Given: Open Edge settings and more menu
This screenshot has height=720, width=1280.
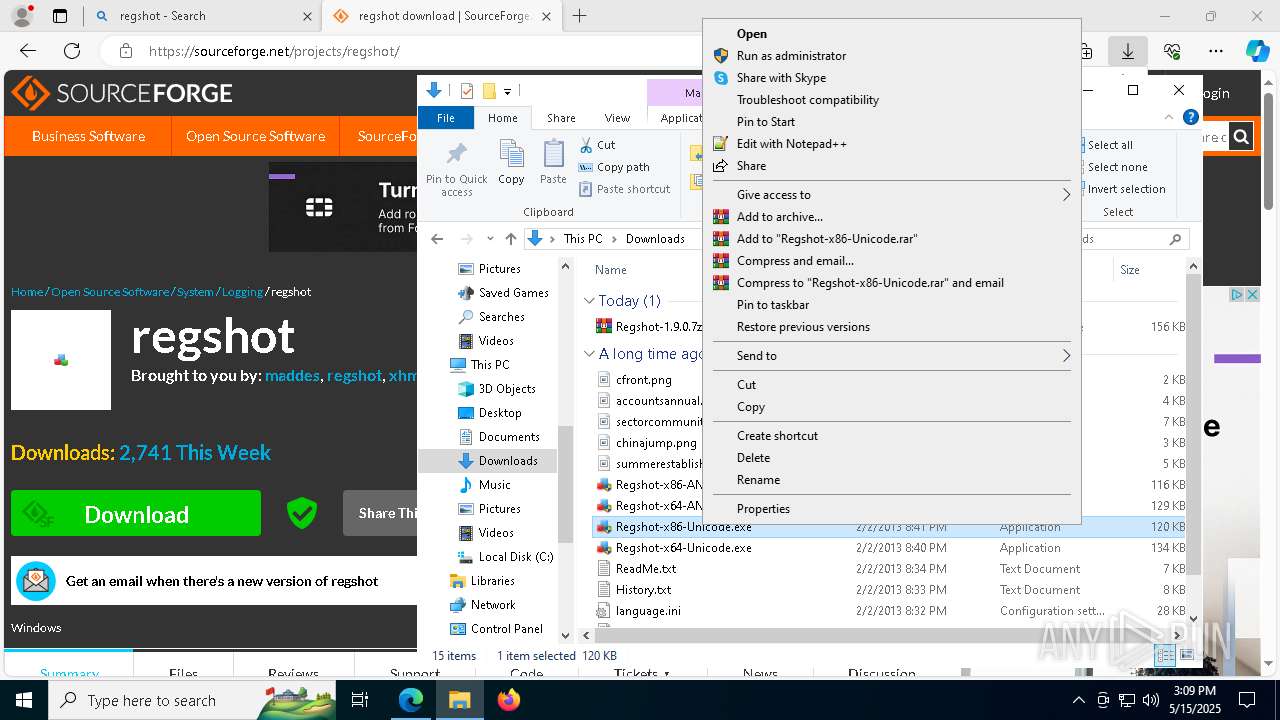Looking at the screenshot, I should 1216,51.
